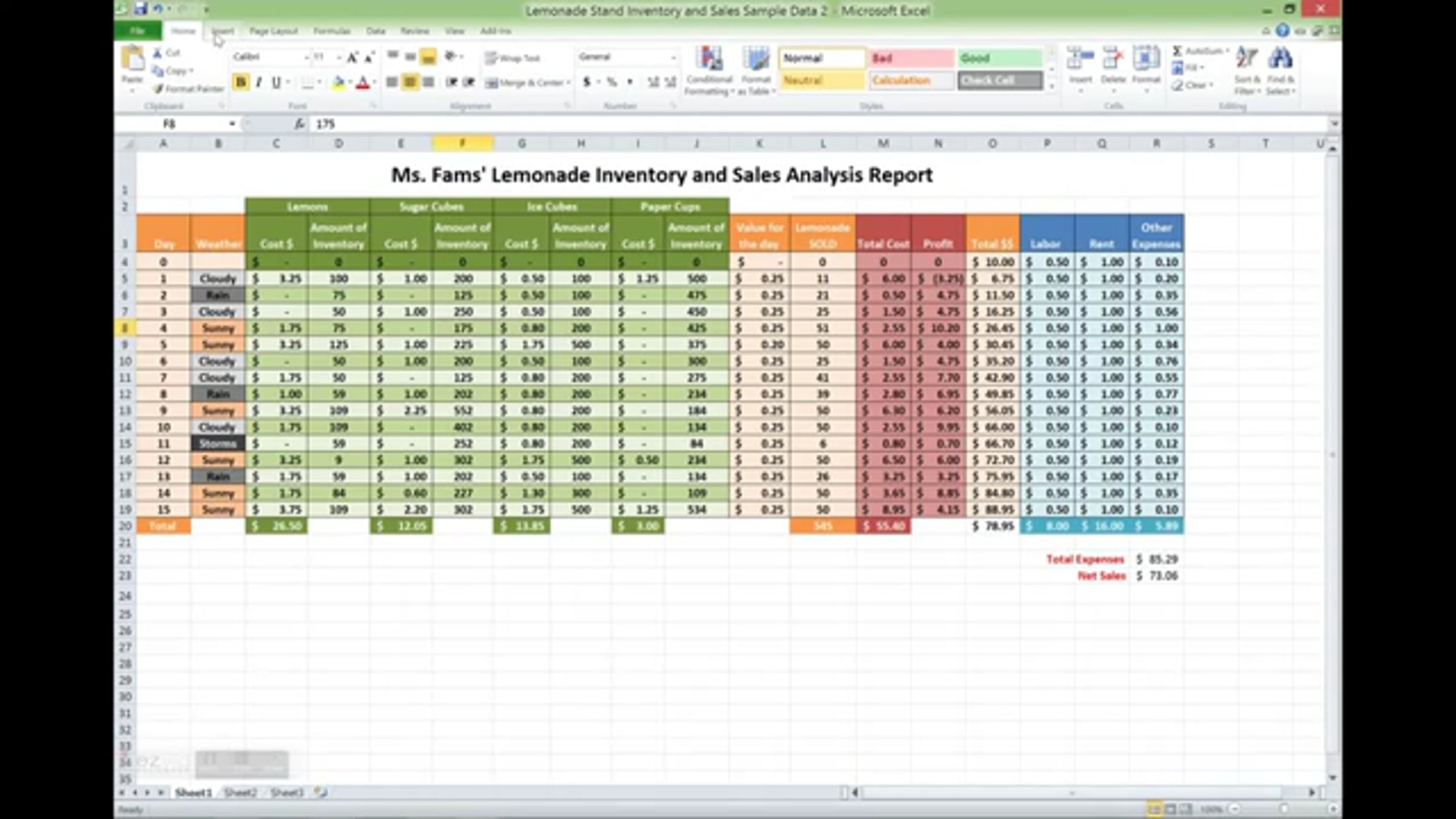Open the General number format dropdown
This screenshot has width=1456, height=819.
(x=673, y=57)
